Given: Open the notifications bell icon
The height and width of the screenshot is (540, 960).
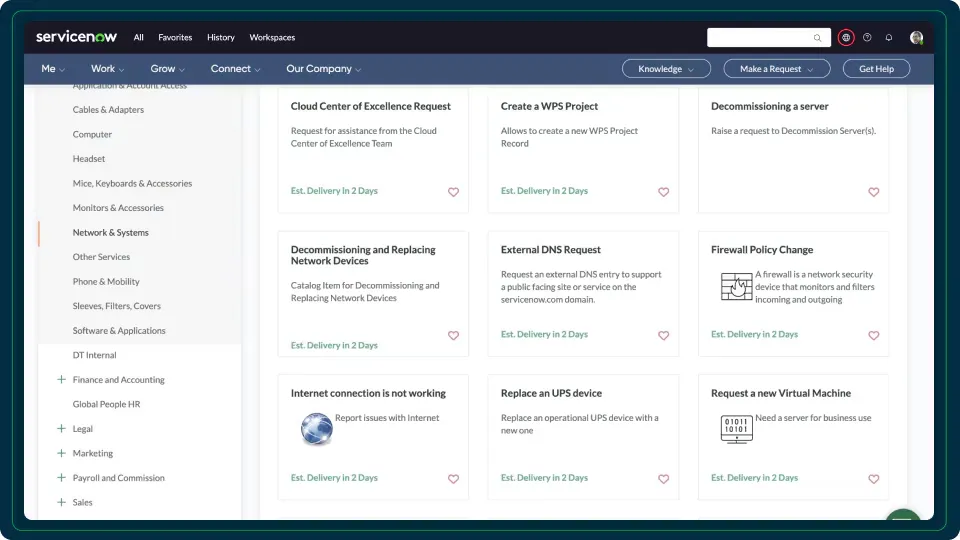Looking at the screenshot, I should coord(889,38).
